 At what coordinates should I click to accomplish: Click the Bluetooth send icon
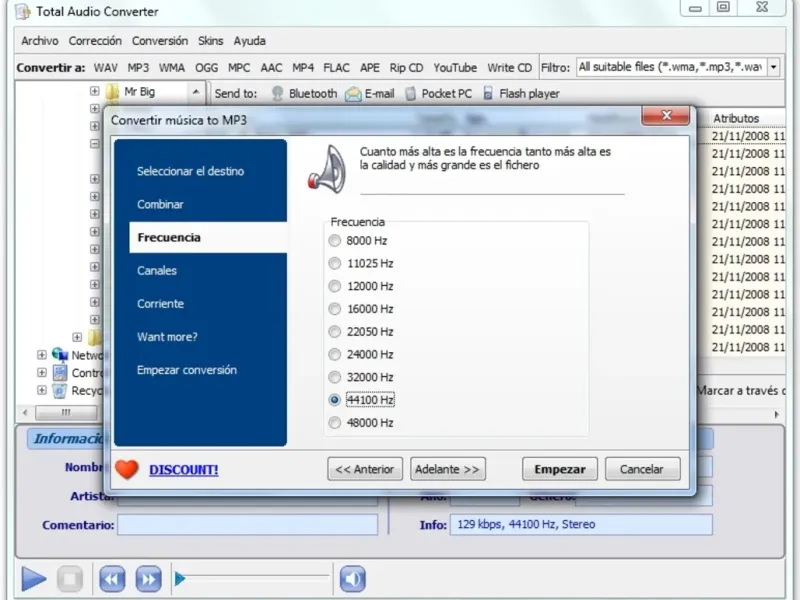[278, 93]
